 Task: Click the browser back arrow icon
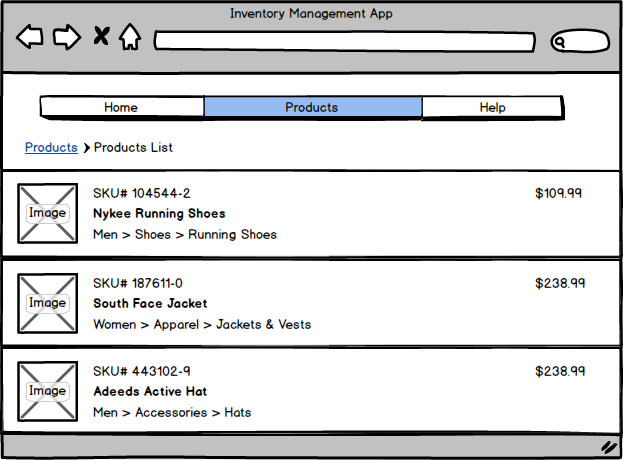tap(30, 38)
